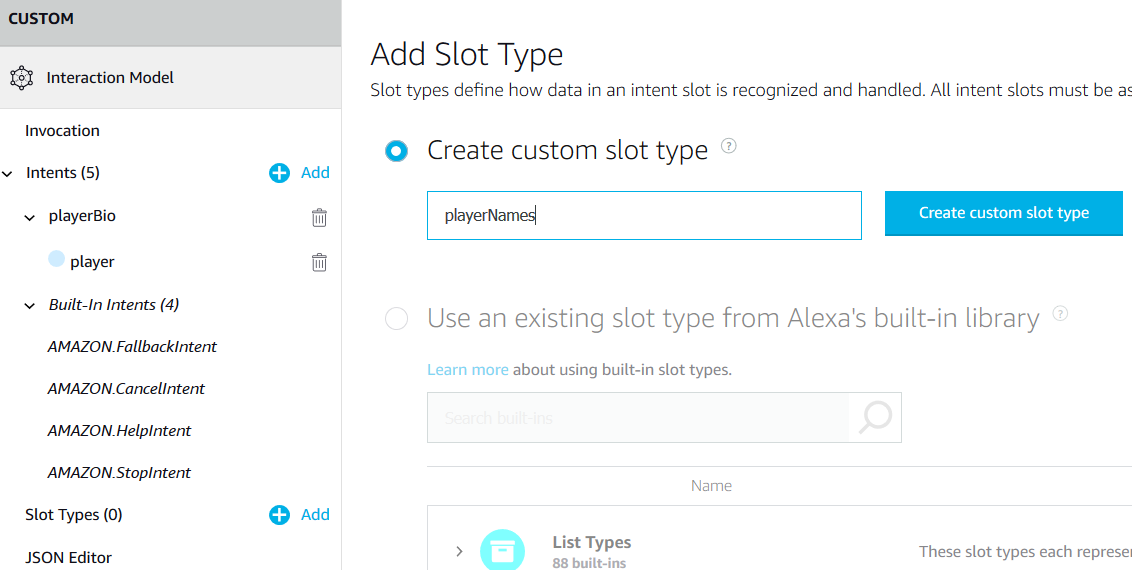Click the playerNames slot type name field
This screenshot has width=1132, height=570.
click(643, 215)
